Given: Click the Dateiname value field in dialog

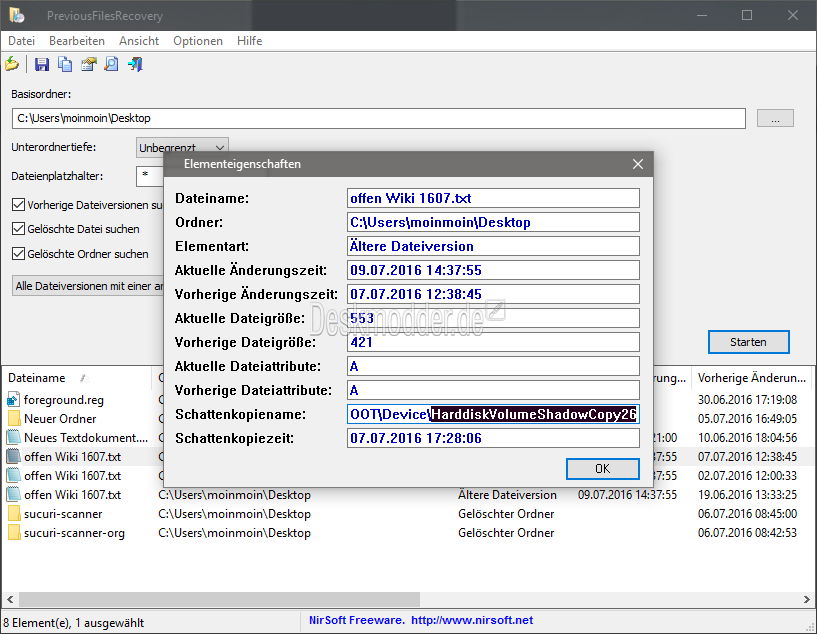Looking at the screenshot, I should click(x=493, y=198).
